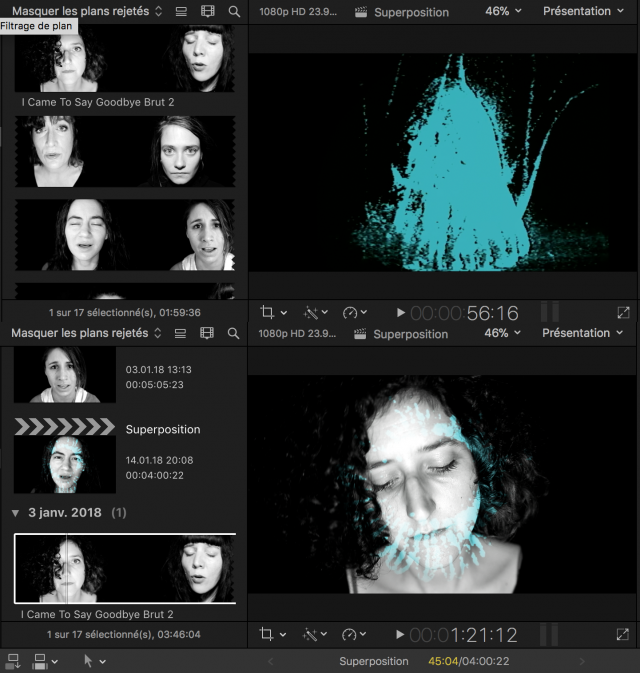Viewport: 640px width, 673px height.
Task: Select the arrow selection tool in the bottom toolbar
Action: click(x=88, y=661)
